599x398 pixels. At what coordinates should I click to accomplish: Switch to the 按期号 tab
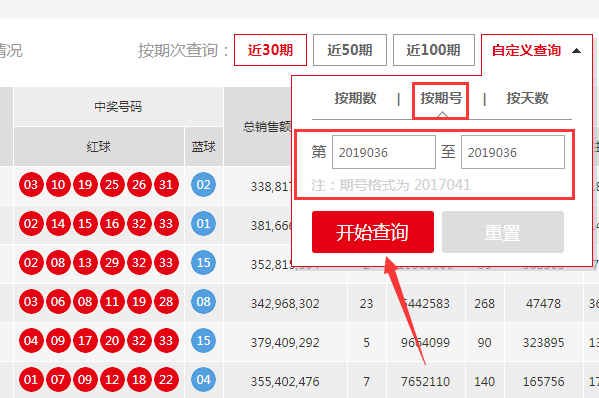[x=441, y=99]
